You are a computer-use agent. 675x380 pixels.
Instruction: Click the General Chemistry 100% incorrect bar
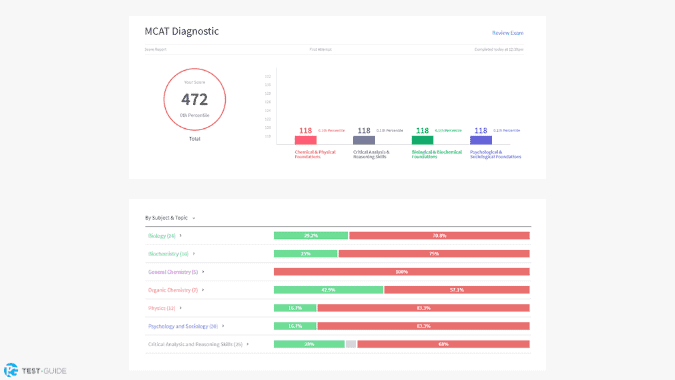[402, 272]
